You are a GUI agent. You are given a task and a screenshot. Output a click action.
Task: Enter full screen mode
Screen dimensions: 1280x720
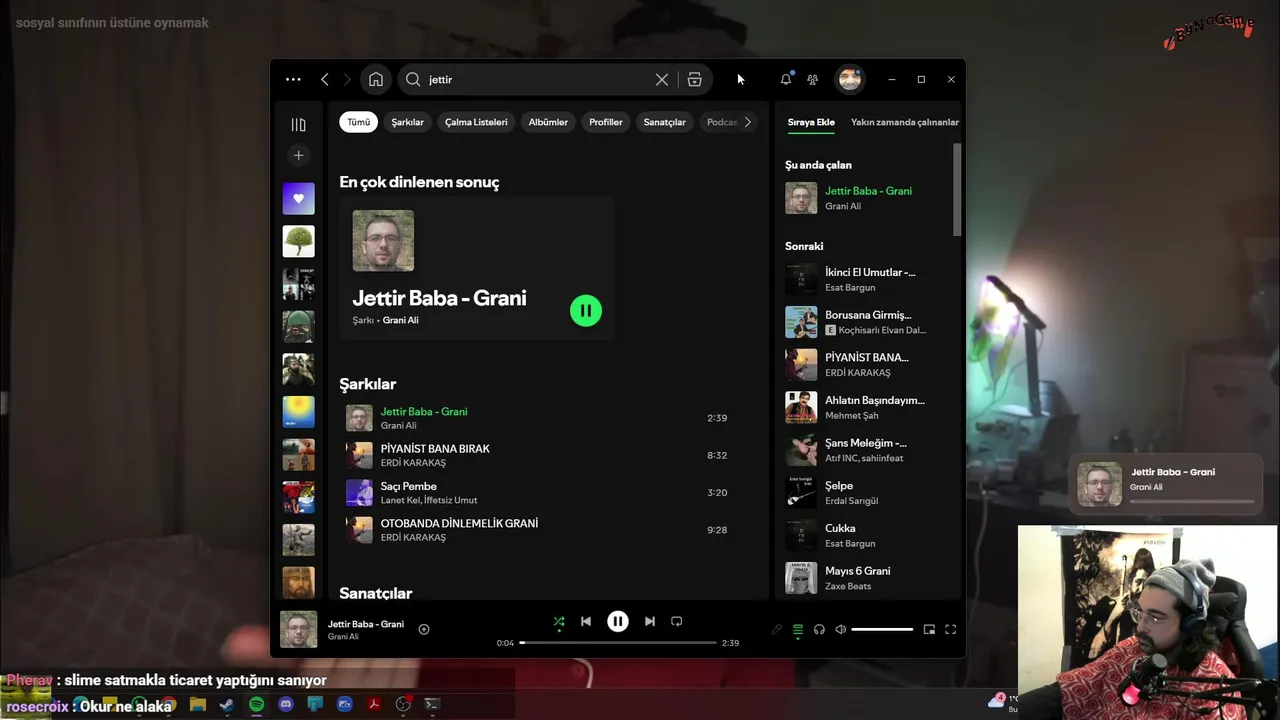(x=951, y=629)
